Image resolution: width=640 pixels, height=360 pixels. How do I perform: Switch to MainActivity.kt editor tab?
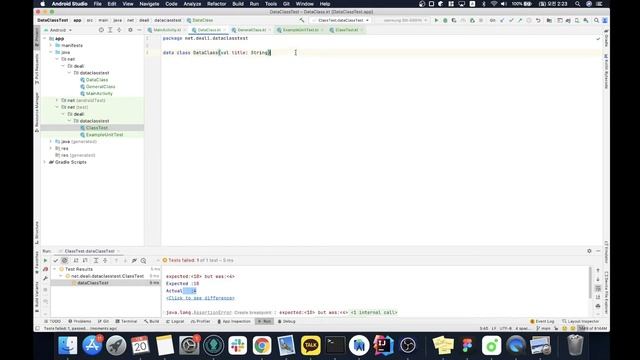167,30
